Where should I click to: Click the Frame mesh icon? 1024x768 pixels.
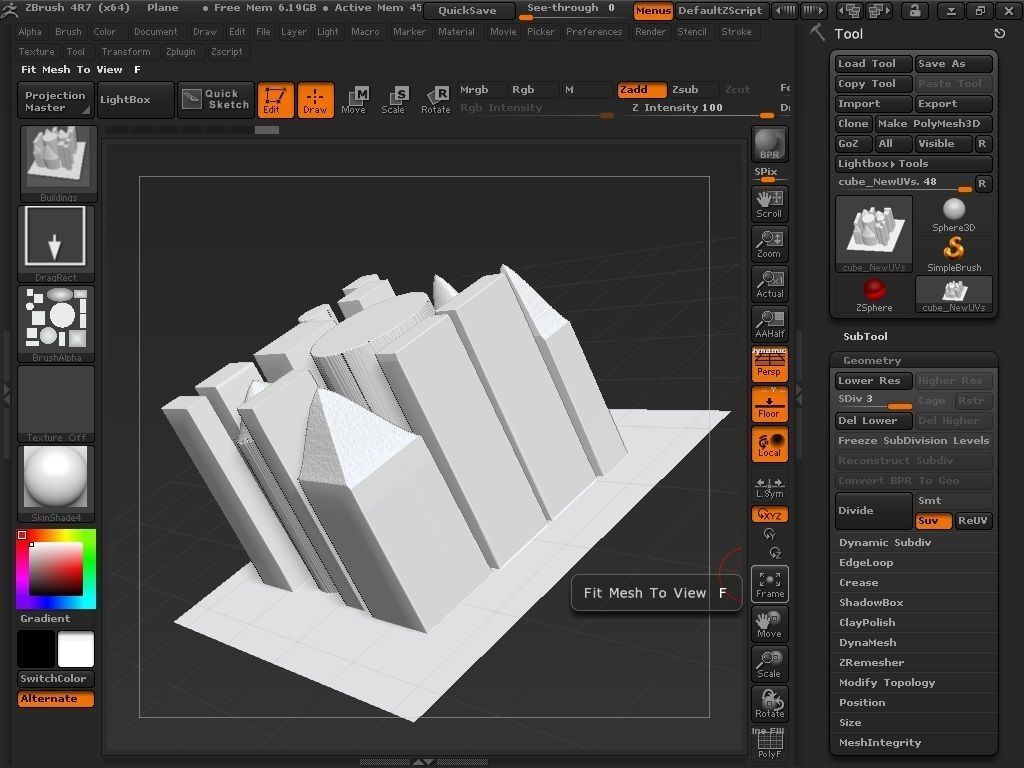(769, 584)
